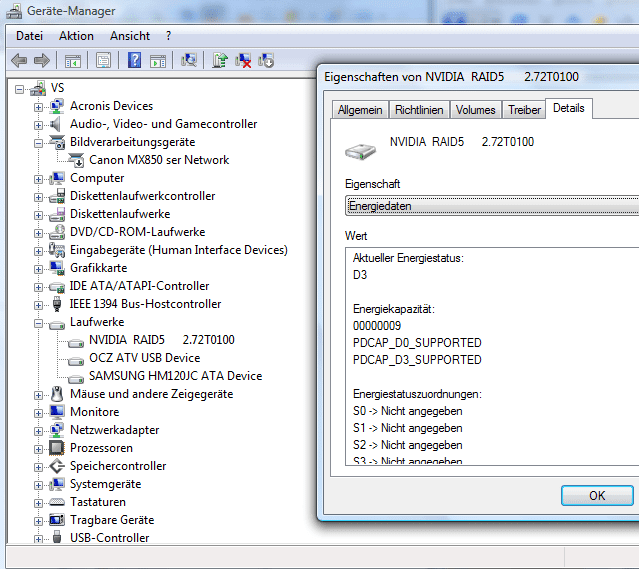Image resolution: width=639 pixels, height=569 pixels.
Task: Switch to the Volumes tab
Action: [x=476, y=110]
